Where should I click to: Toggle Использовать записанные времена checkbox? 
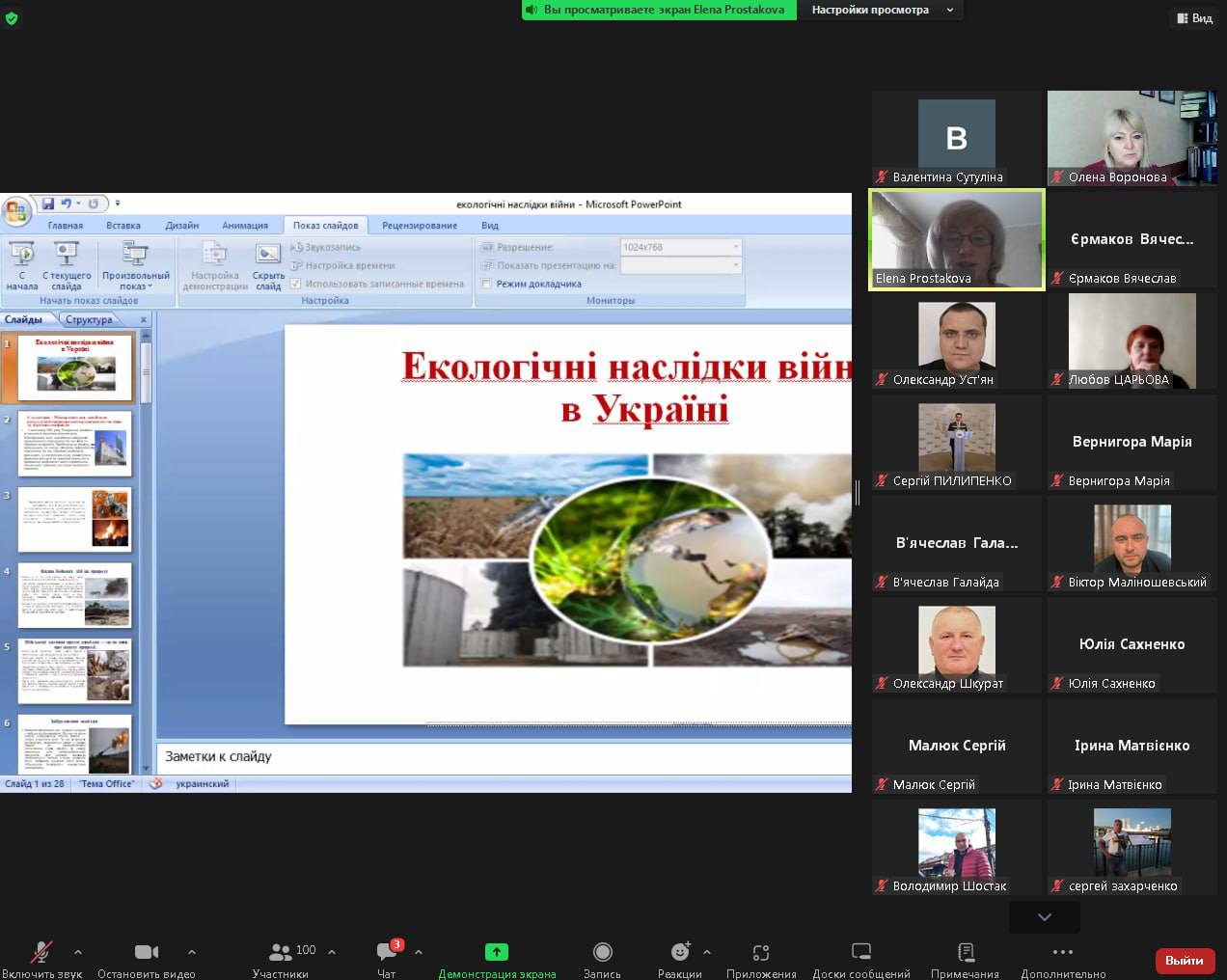296,284
